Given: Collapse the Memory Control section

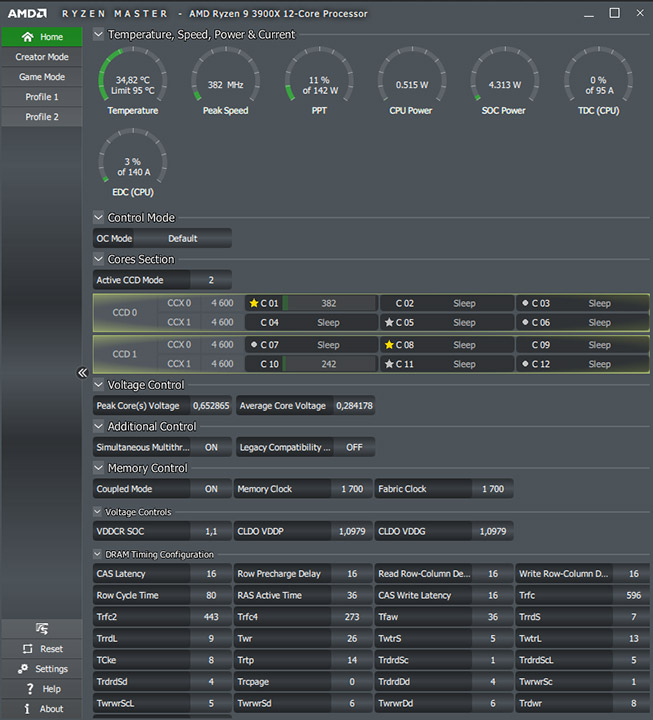Looking at the screenshot, I should [x=98, y=468].
